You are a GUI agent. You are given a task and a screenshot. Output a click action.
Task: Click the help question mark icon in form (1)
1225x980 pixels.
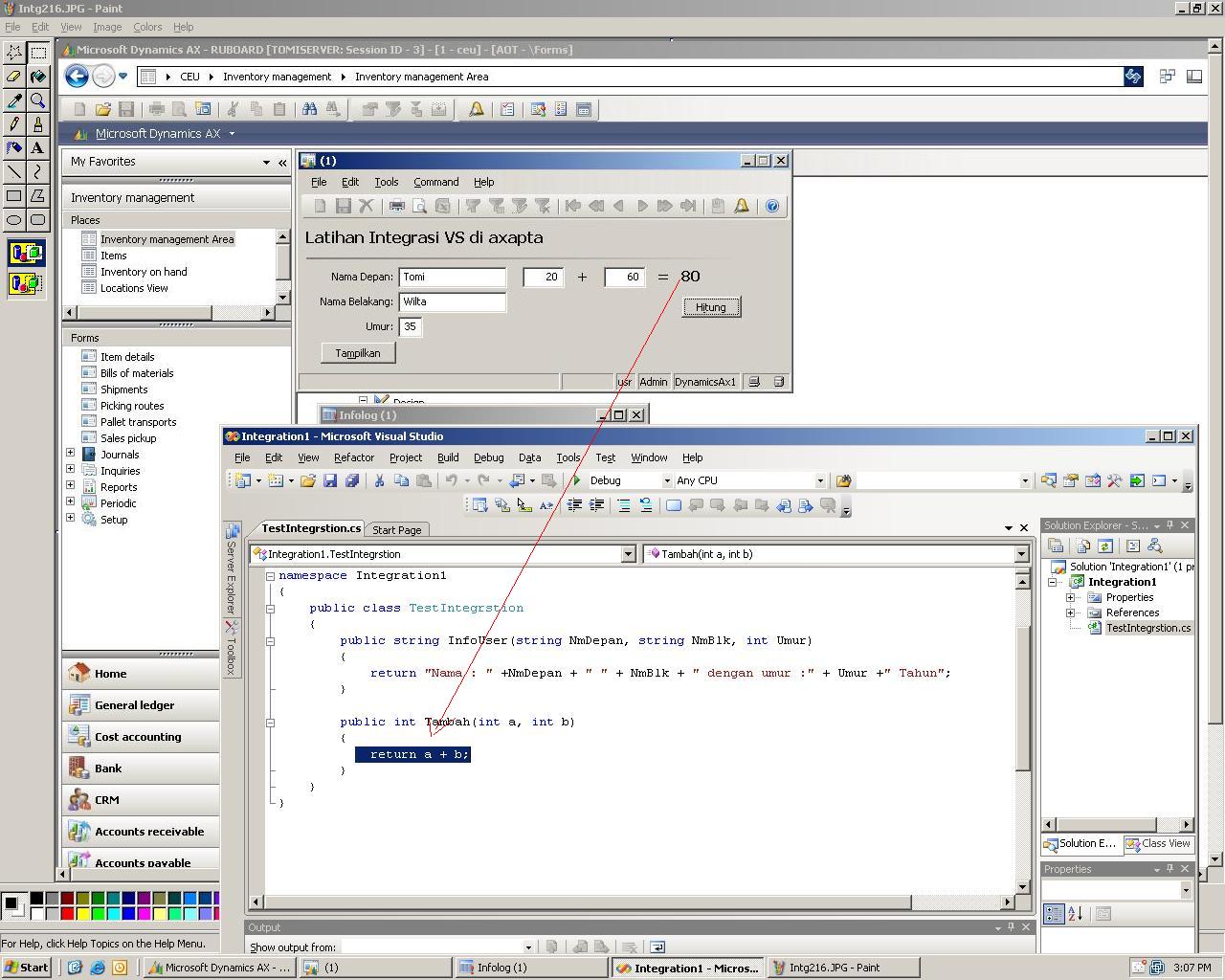click(x=772, y=206)
